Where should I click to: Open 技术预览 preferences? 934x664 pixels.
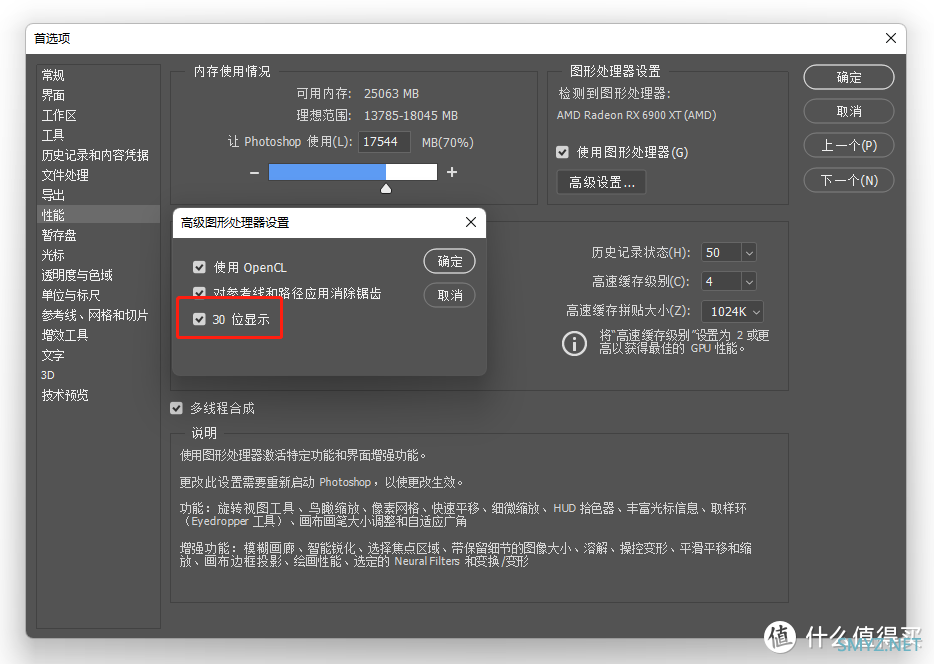(65, 395)
